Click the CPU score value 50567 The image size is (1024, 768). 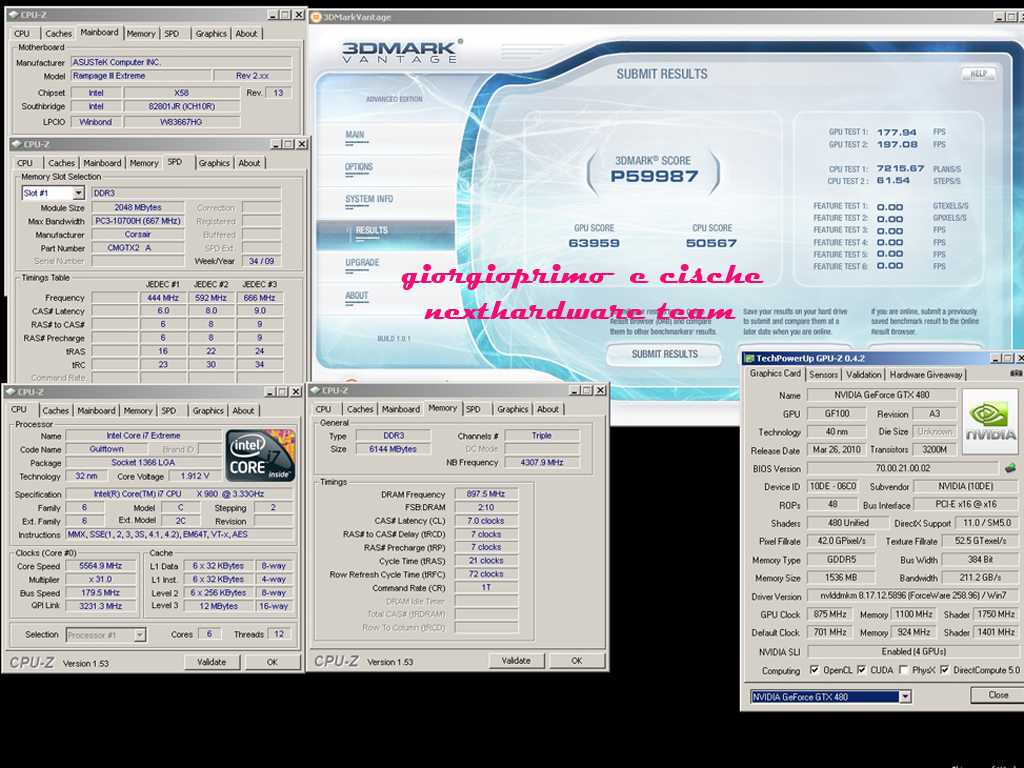click(x=711, y=243)
